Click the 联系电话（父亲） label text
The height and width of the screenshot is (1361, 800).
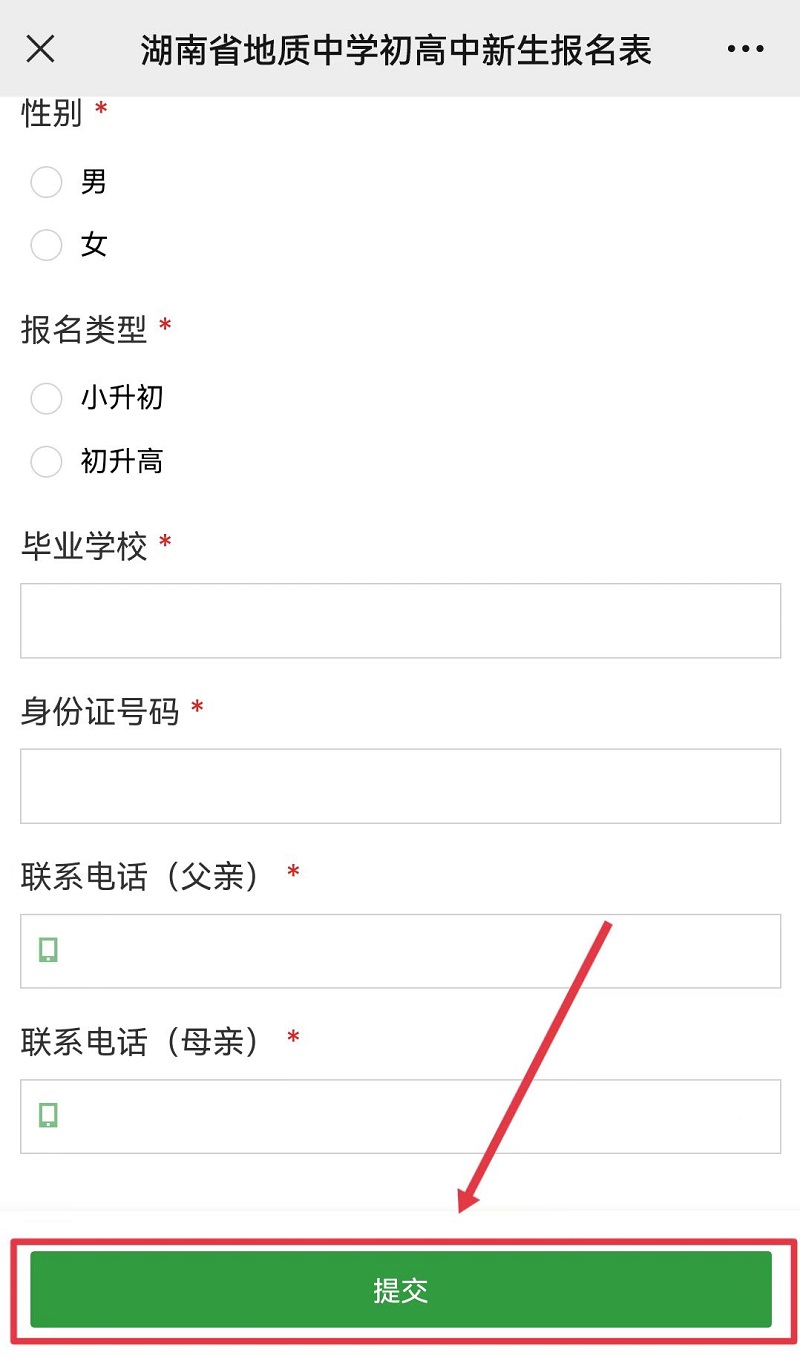tap(145, 877)
